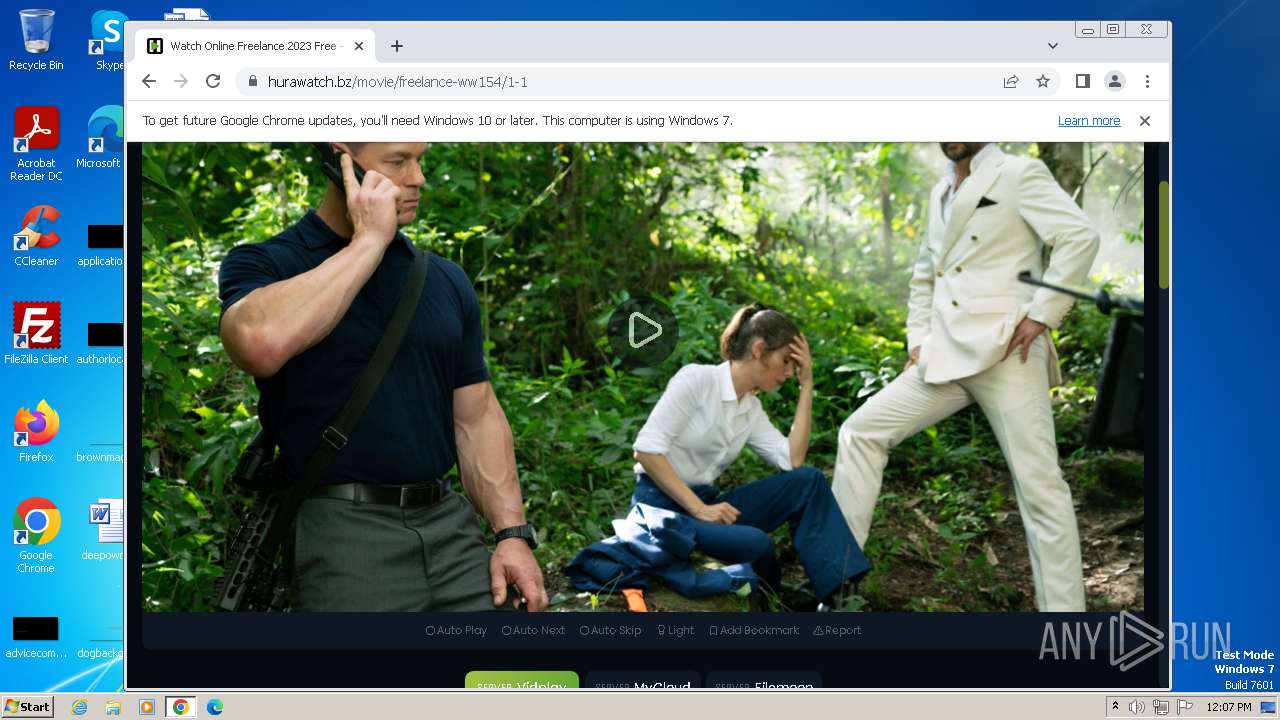Open advicecom desktop file
1280x720 pixels.
(x=36, y=639)
